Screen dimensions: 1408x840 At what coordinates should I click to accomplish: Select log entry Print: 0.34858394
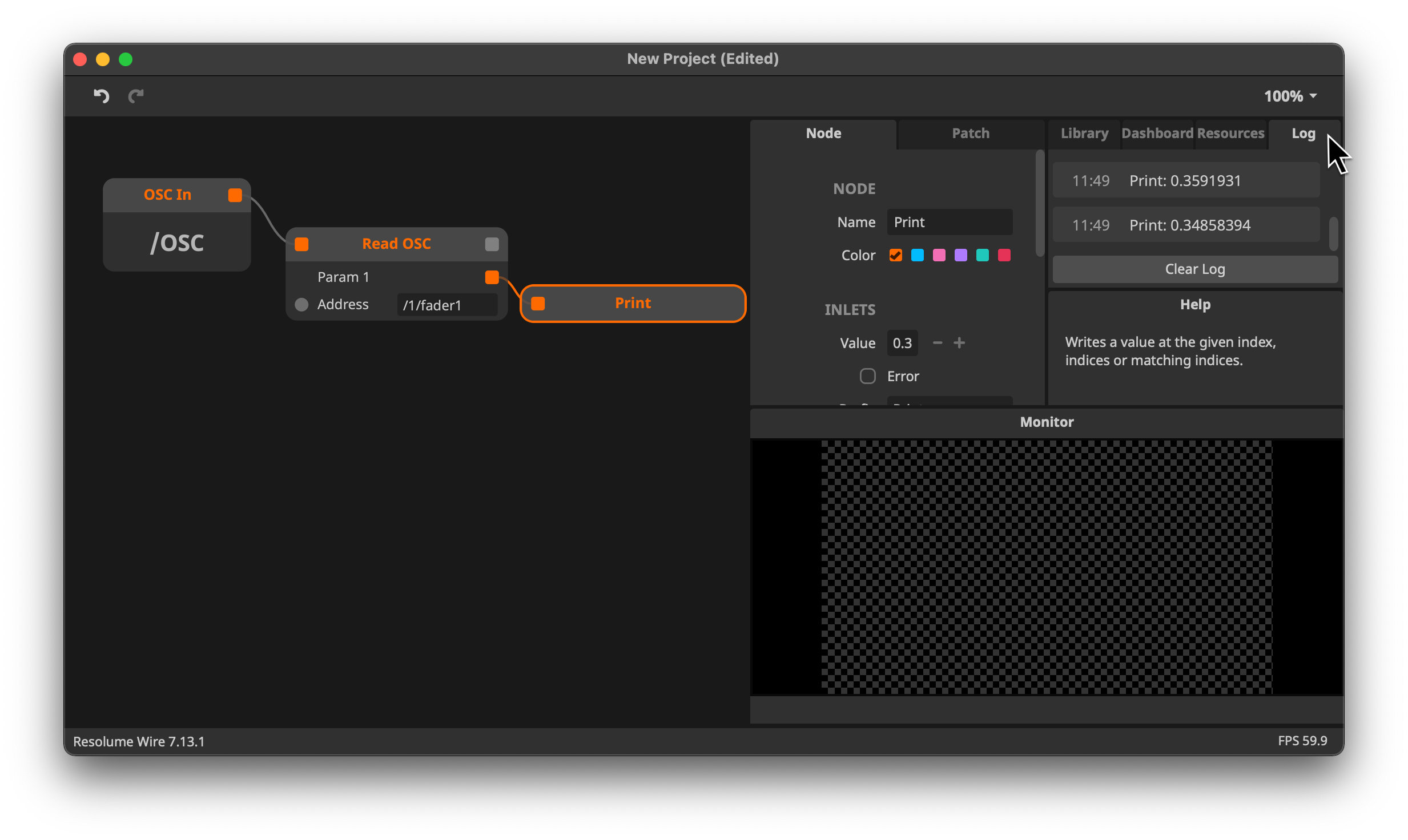coord(1186,225)
